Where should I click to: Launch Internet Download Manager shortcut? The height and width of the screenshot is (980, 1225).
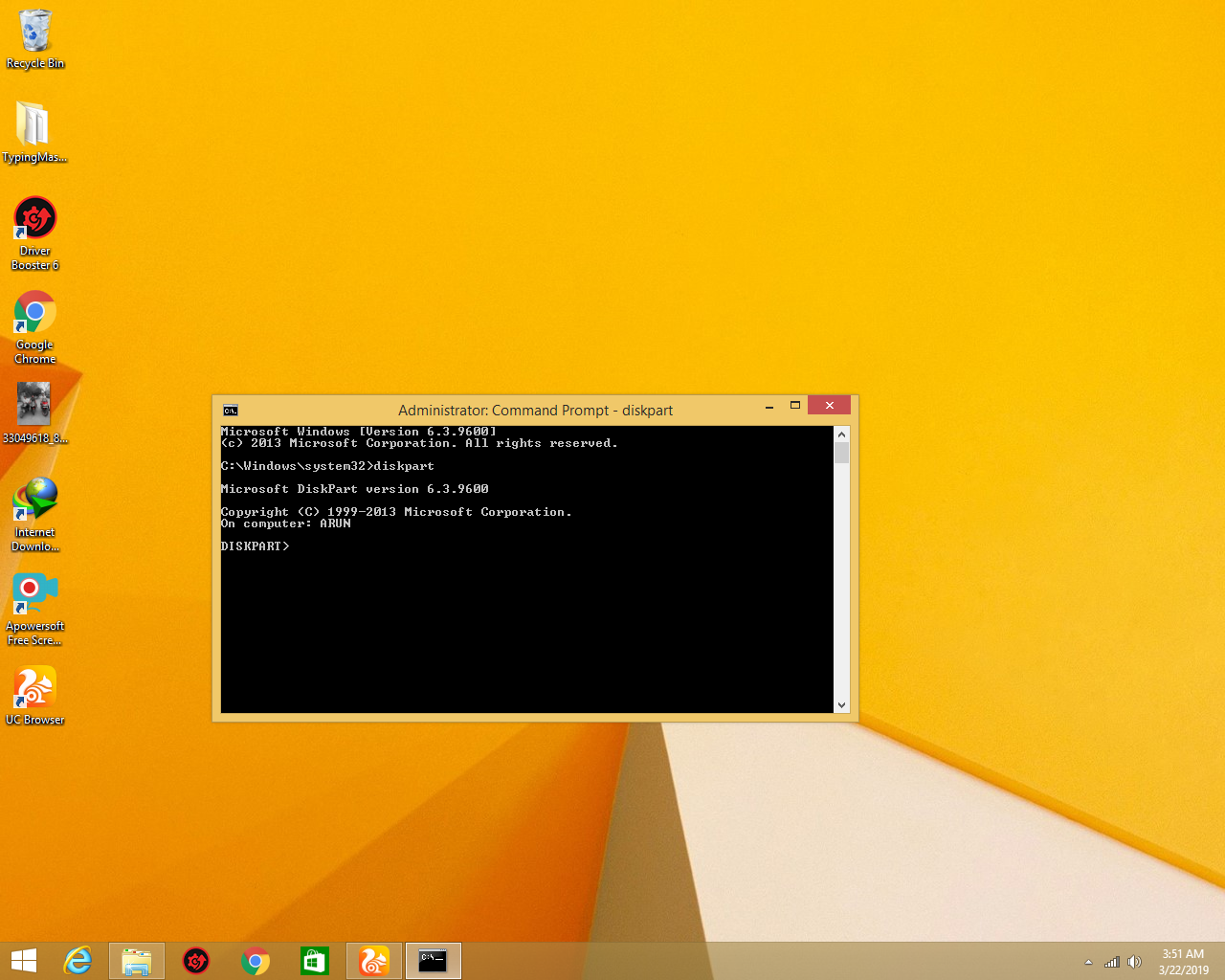[x=35, y=500]
